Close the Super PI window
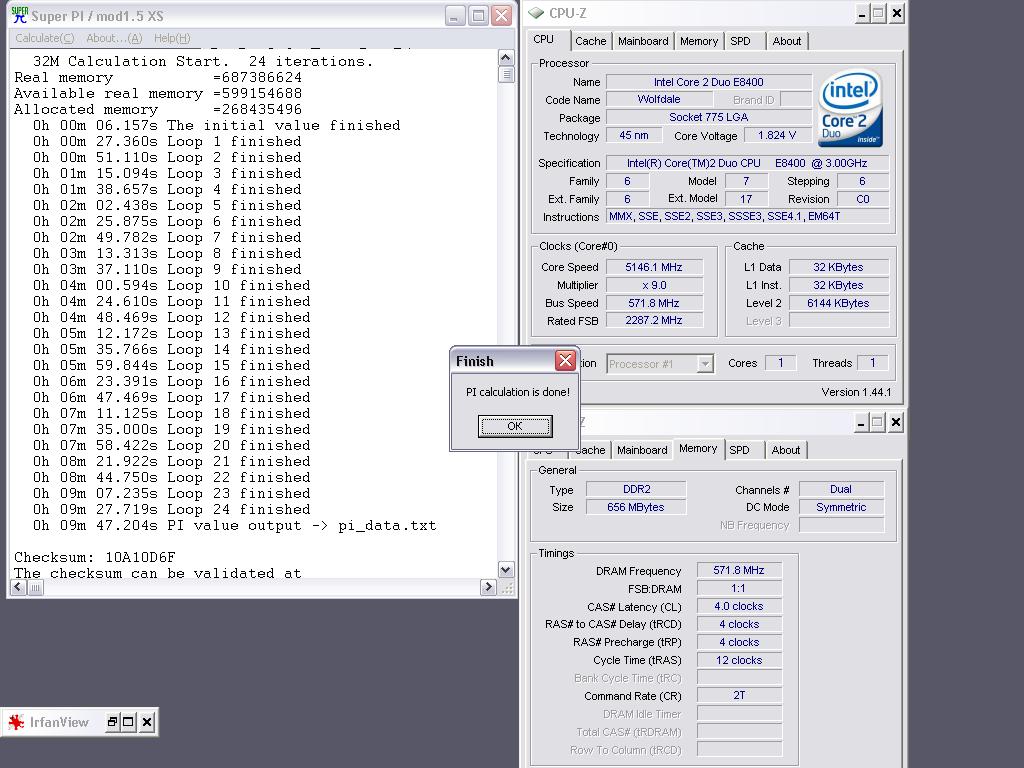Screen dimensions: 1024x768 502,16
